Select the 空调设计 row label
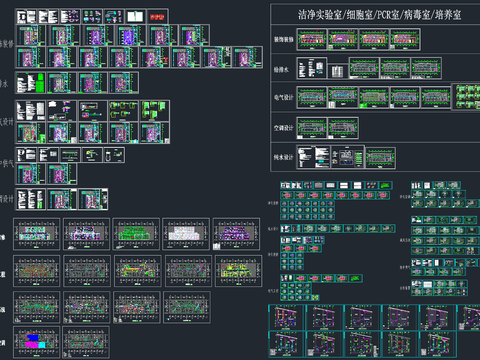 (284, 128)
